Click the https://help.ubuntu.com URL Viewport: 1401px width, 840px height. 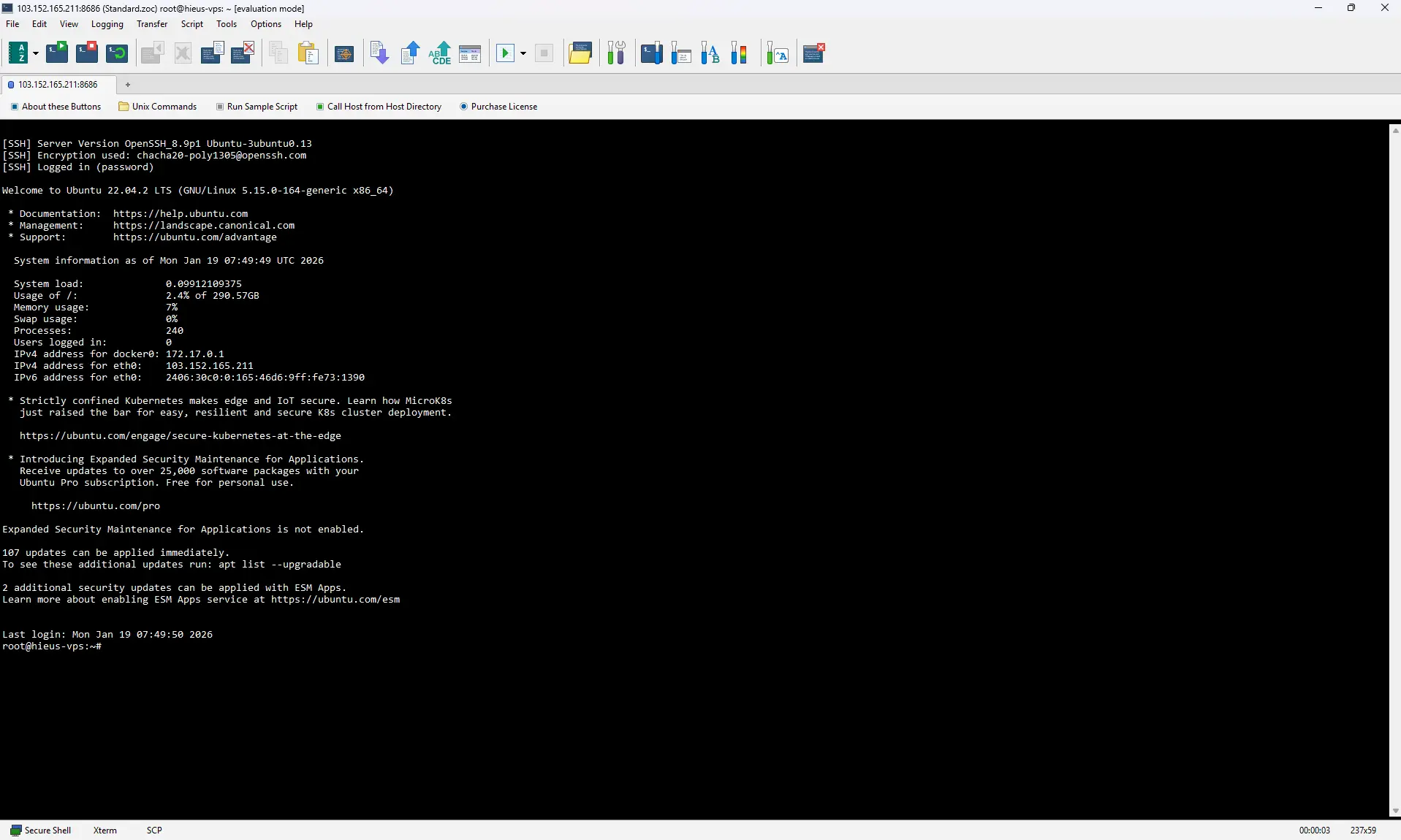(x=181, y=214)
